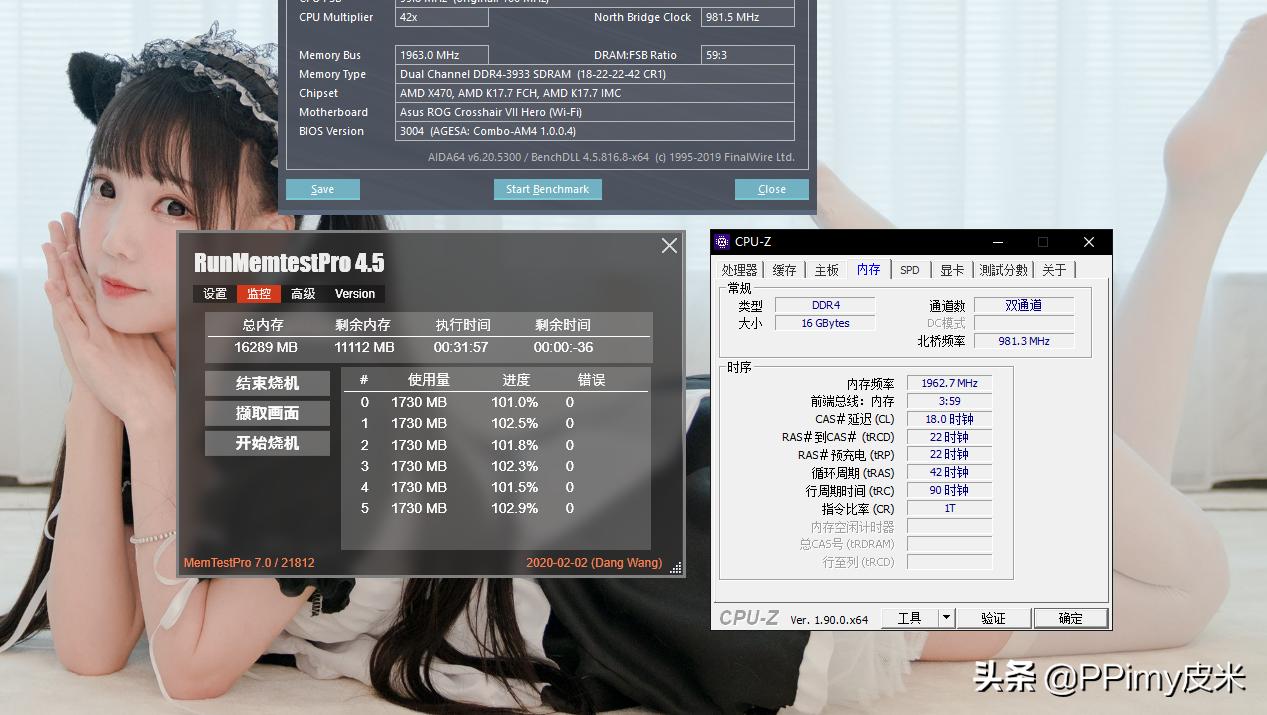View the SPD tab in CPU-Z
The width and height of the screenshot is (1267, 715).
click(911, 269)
